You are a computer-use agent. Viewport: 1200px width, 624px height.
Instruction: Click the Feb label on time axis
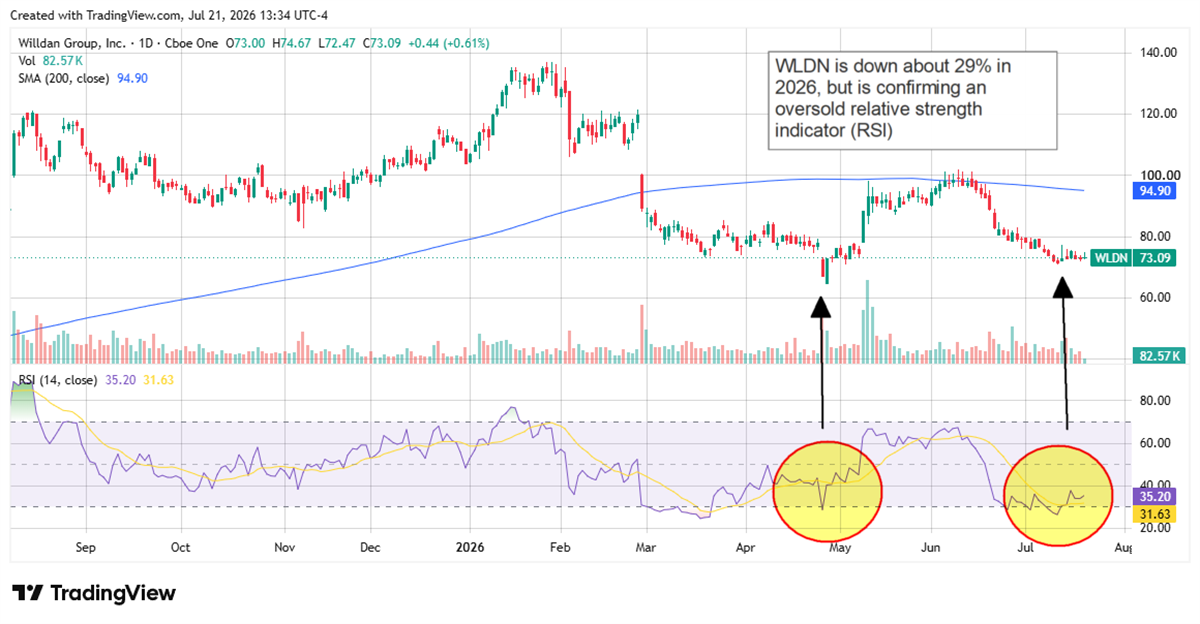pyautogui.click(x=561, y=548)
